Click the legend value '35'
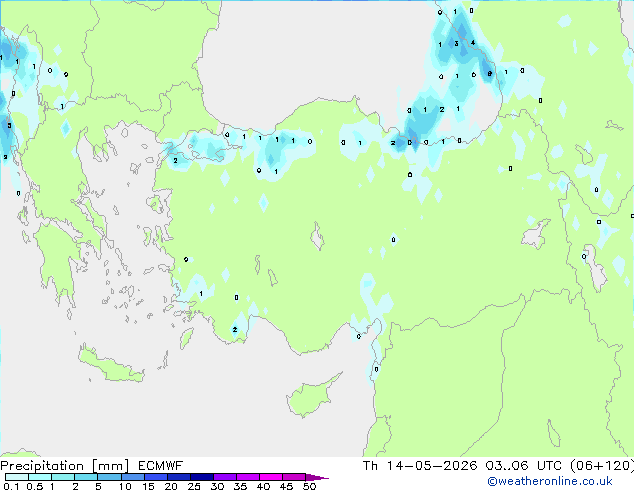 tap(240, 486)
